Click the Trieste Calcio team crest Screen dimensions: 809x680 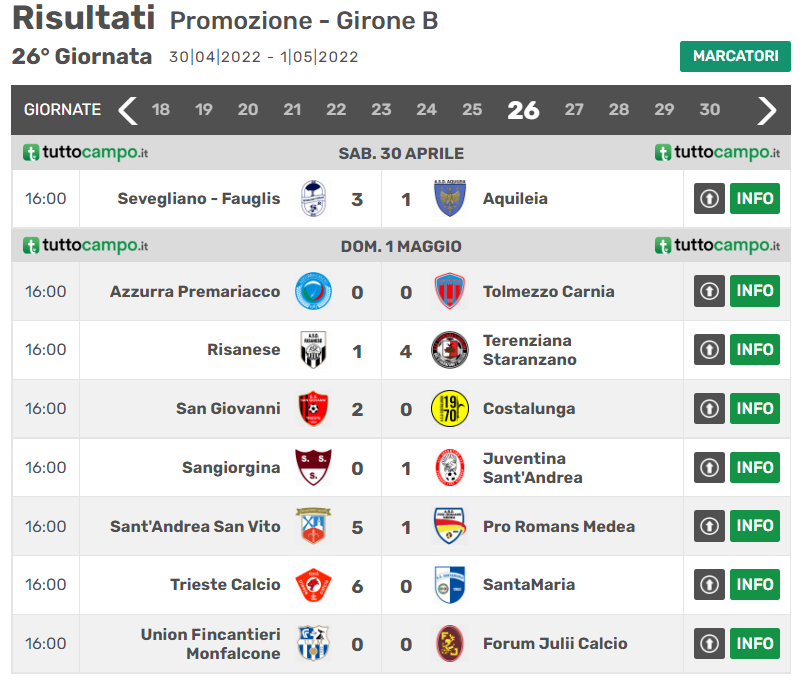tap(314, 585)
